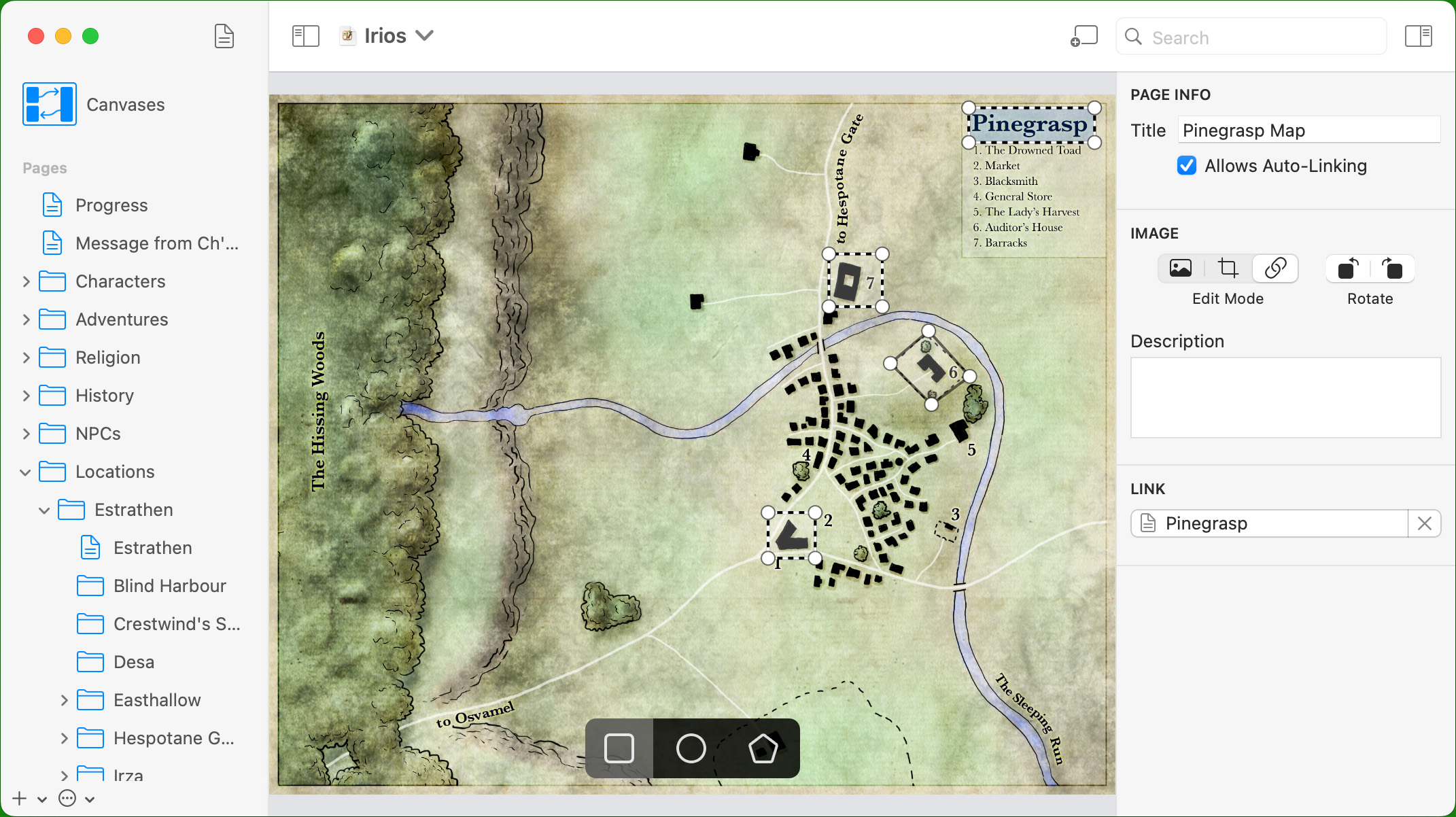The width and height of the screenshot is (1456, 817).
Task: Remove the Pinegrasp link
Action: coord(1424,523)
